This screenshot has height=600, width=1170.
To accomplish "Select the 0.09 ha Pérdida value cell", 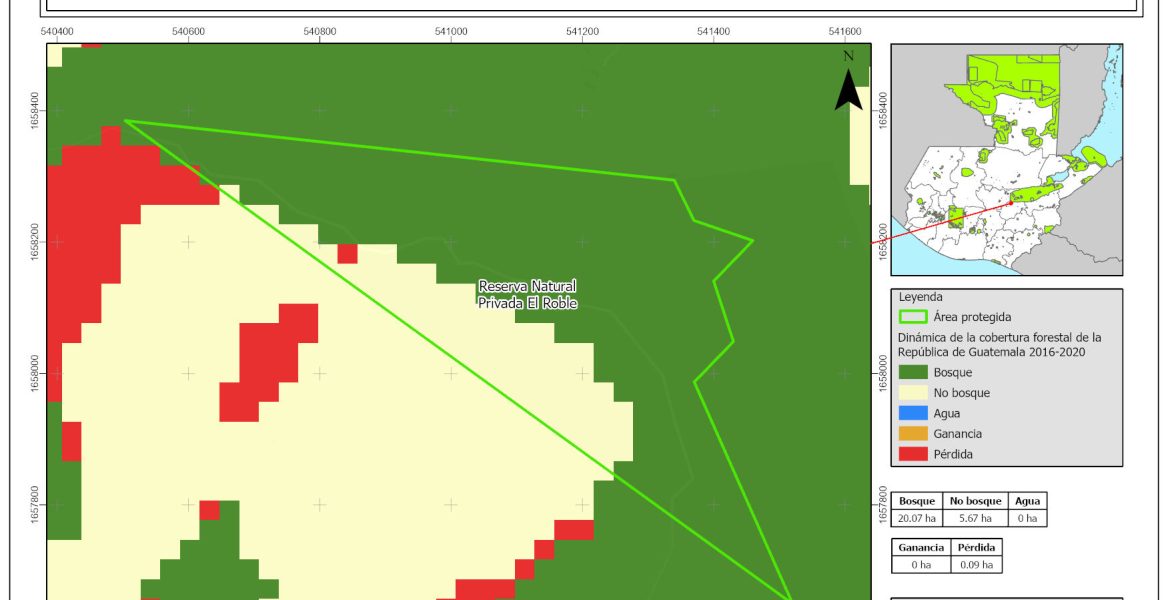I will coord(976,564).
